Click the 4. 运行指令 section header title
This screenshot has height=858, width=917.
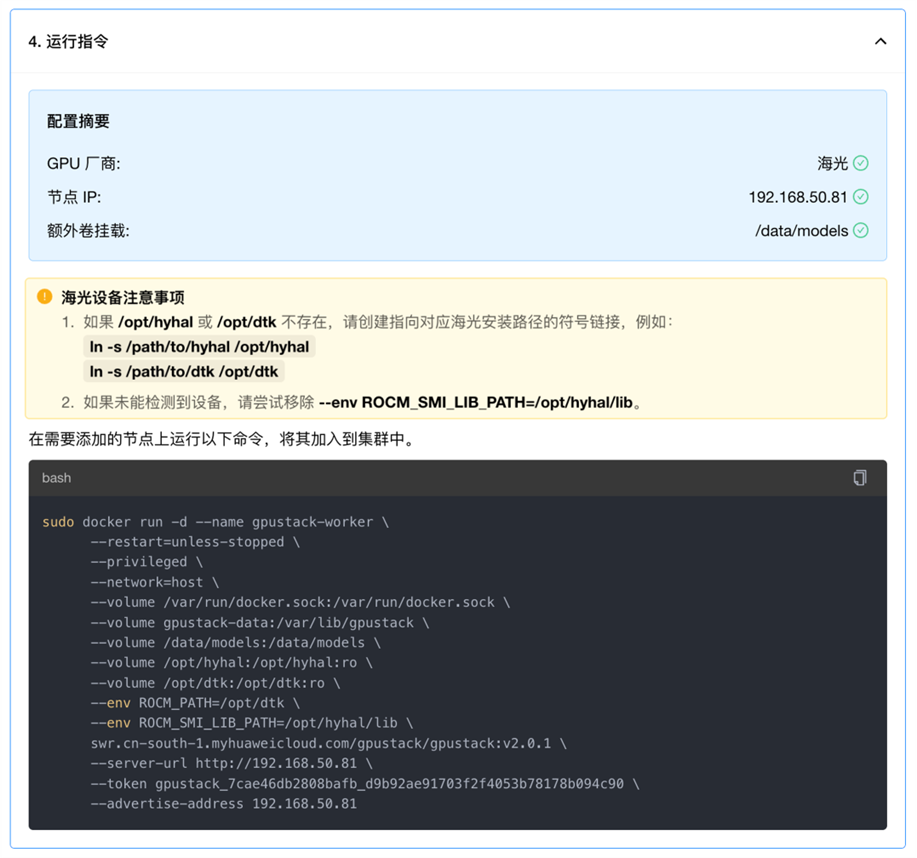(68, 42)
